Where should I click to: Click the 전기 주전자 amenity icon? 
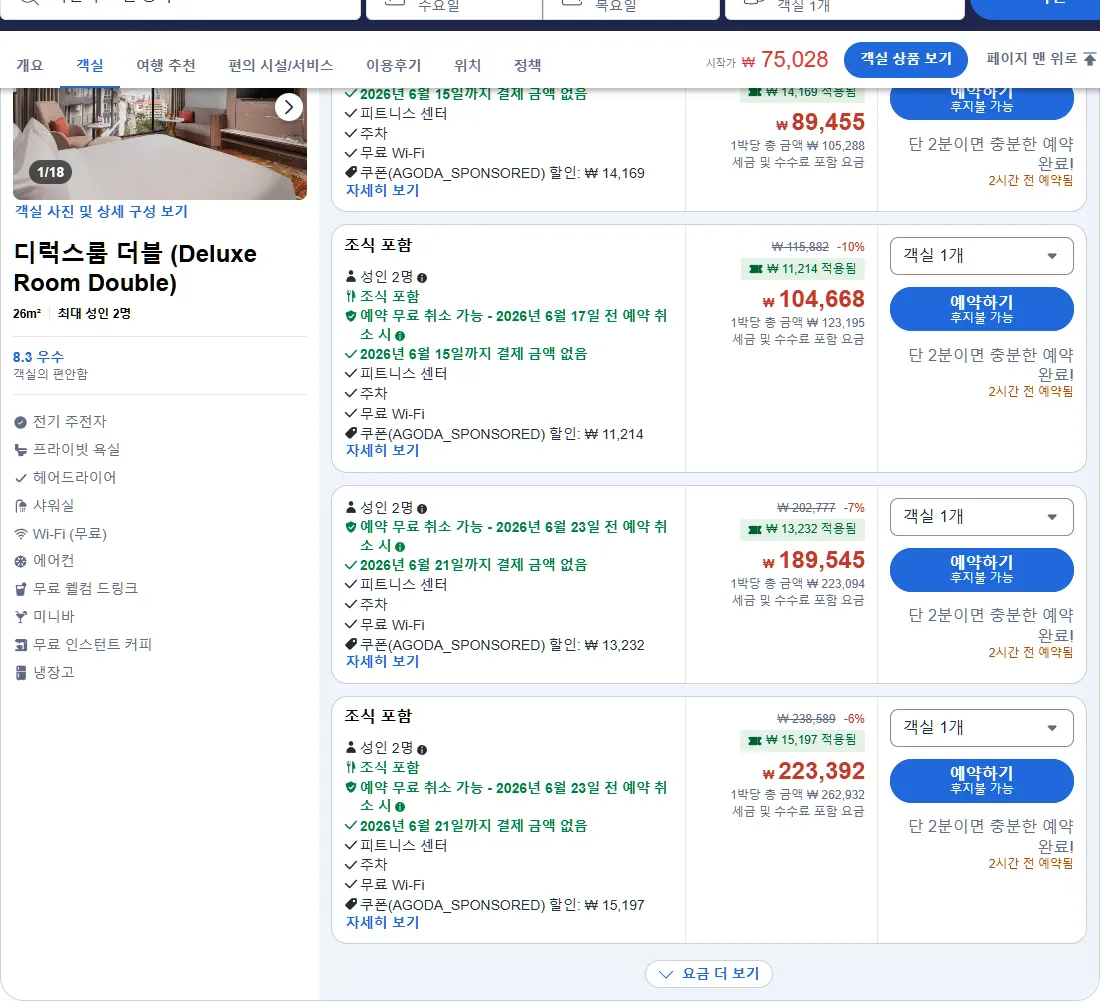coord(20,422)
